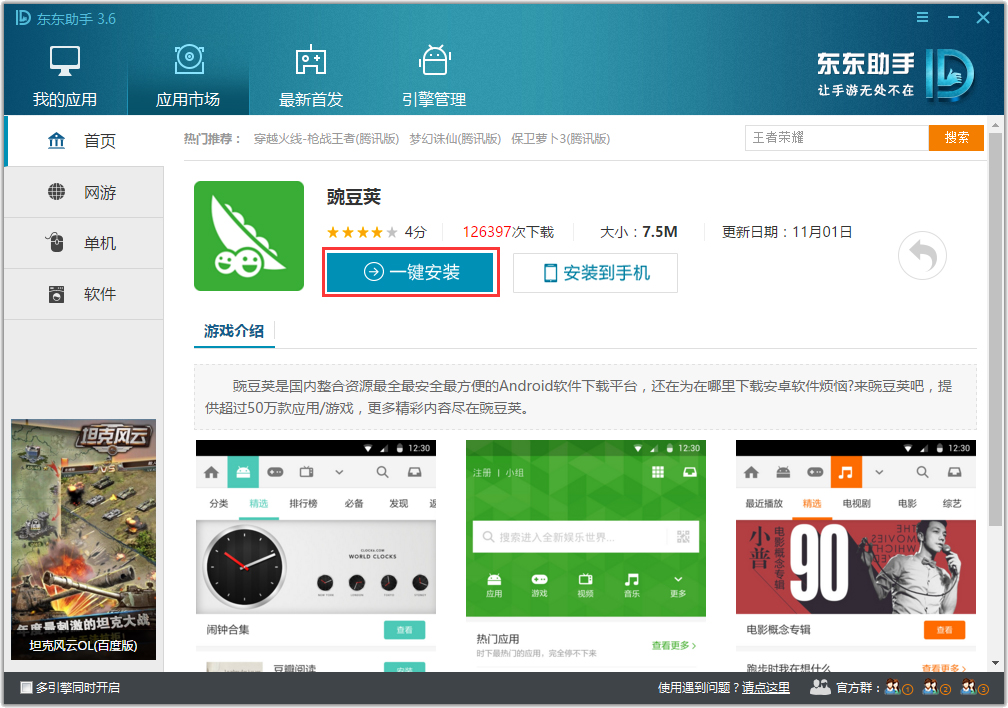
Task: Open official group 2 icon
Action: (x=936, y=688)
